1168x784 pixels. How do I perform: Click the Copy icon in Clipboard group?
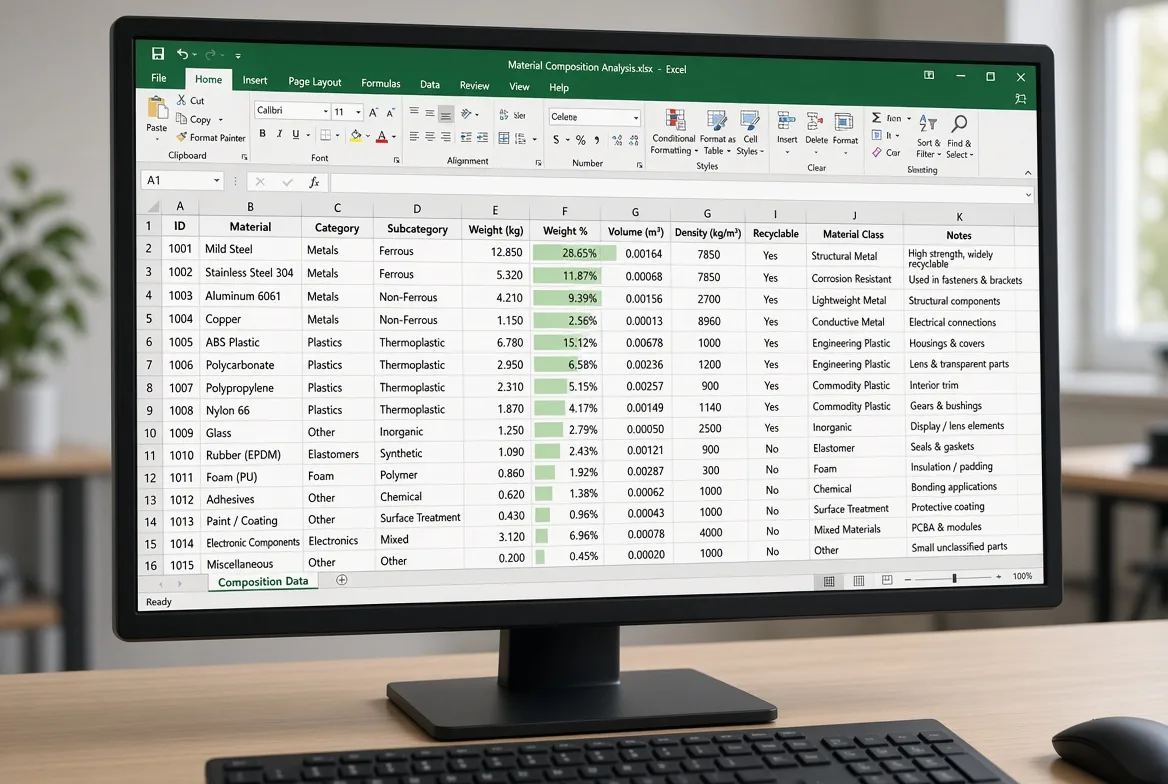point(181,118)
